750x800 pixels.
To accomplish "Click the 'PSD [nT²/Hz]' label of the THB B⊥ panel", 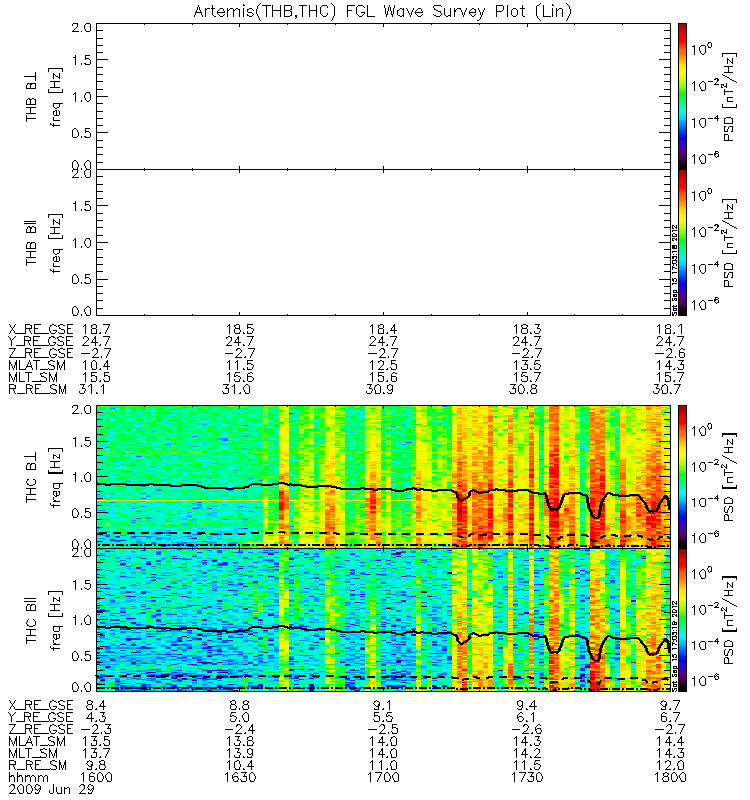I will click(730, 97).
